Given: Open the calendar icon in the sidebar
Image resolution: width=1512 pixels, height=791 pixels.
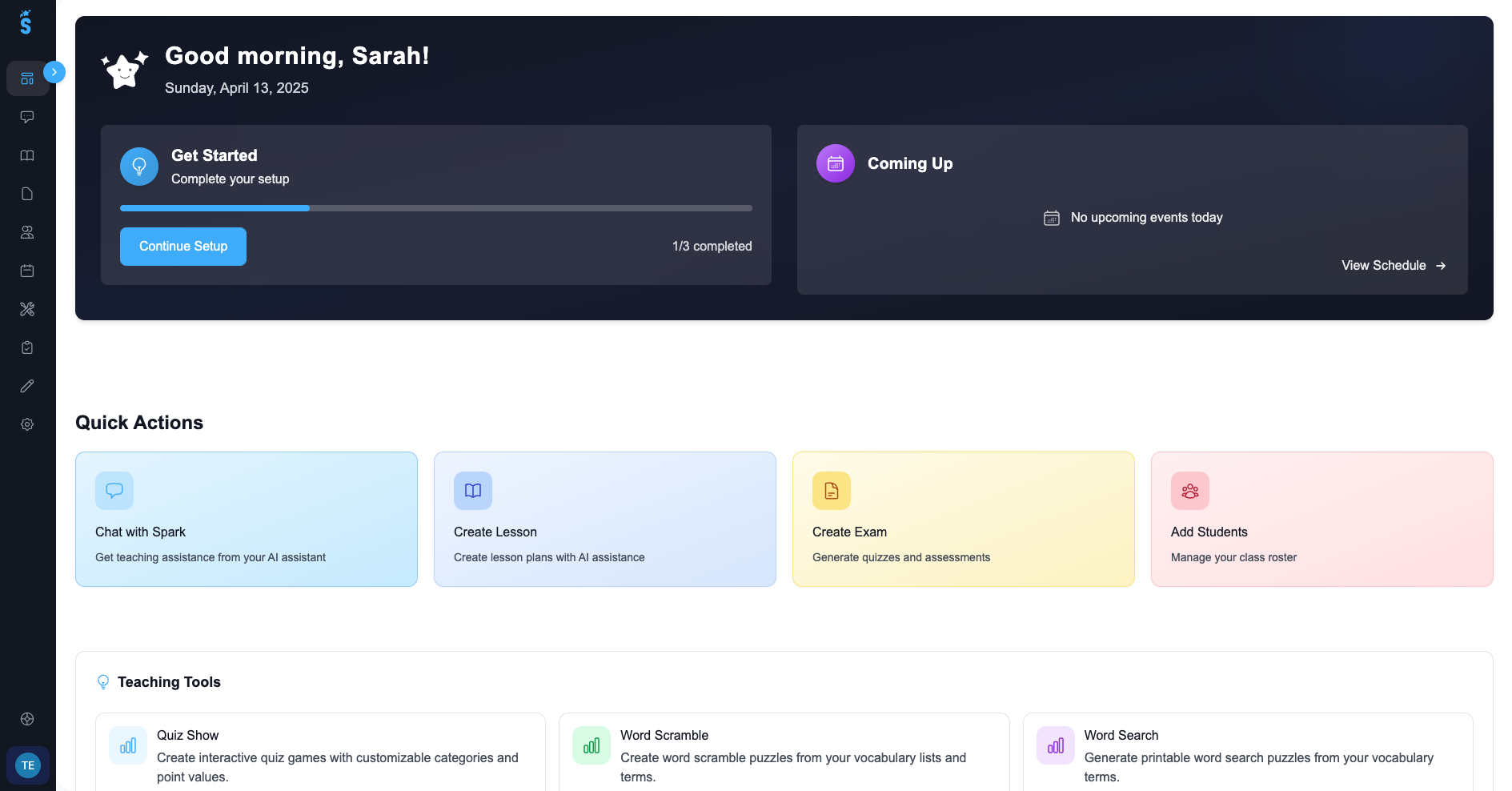Looking at the screenshot, I should (27, 270).
